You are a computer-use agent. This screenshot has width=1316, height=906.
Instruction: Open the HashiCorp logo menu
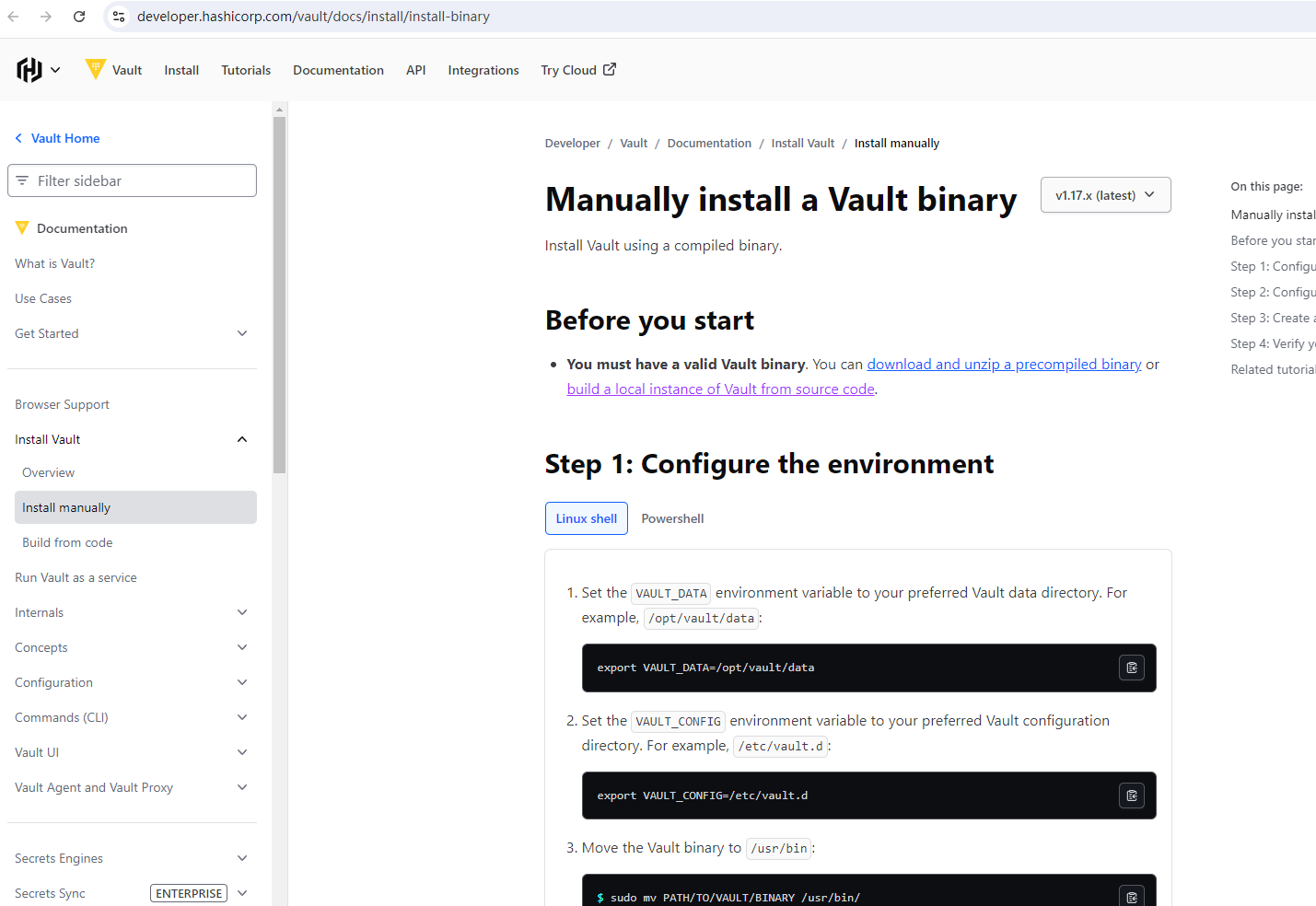(39, 70)
